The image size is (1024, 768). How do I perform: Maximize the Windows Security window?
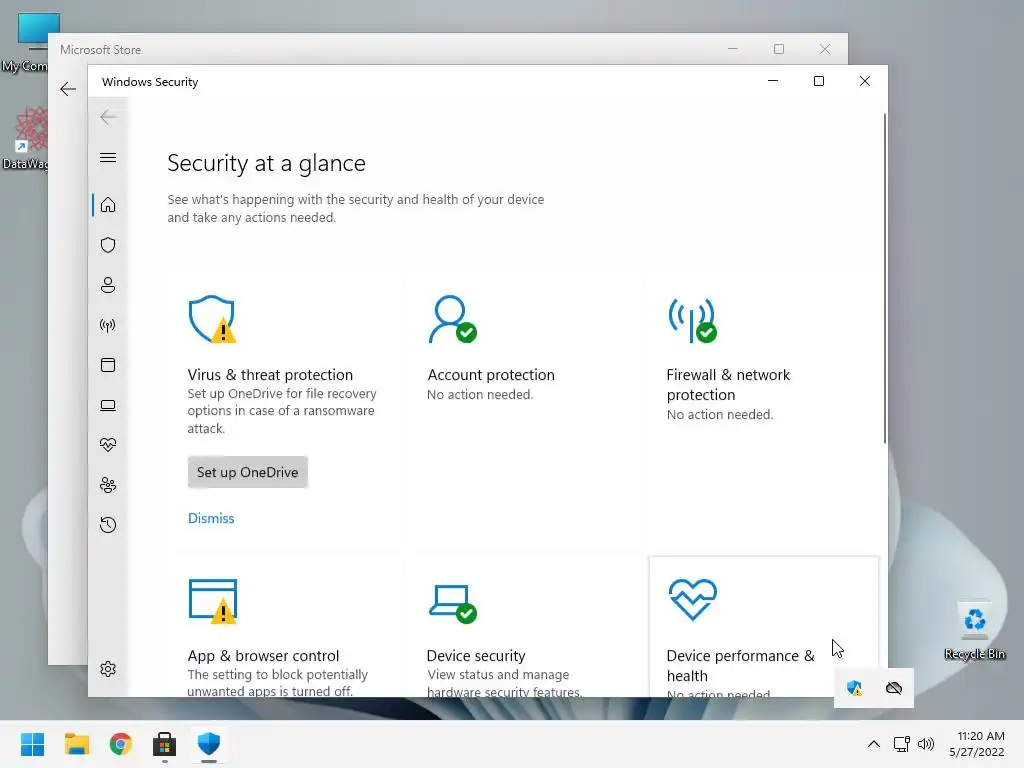pyautogui.click(x=819, y=81)
